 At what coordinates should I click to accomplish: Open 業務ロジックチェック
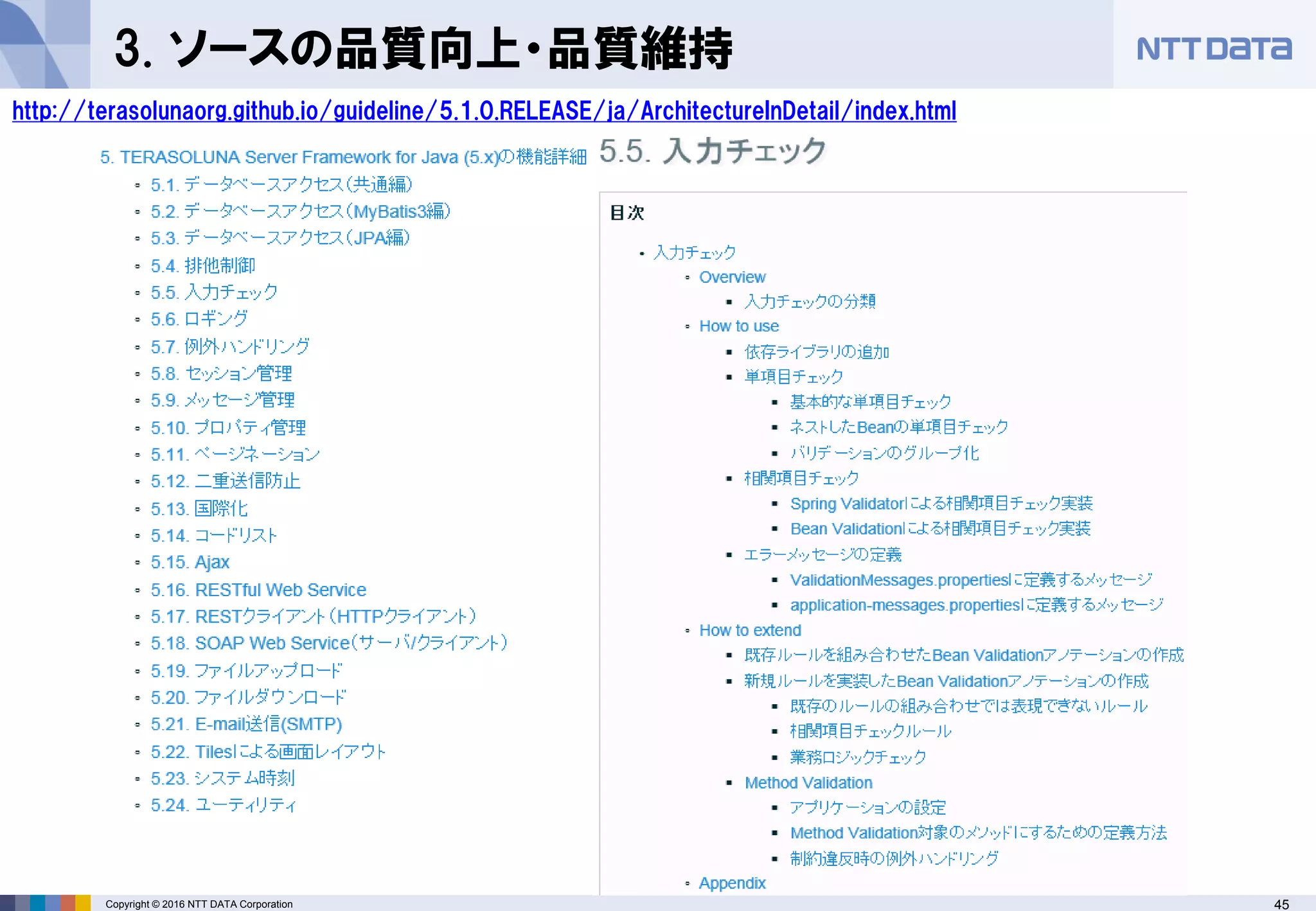858,757
